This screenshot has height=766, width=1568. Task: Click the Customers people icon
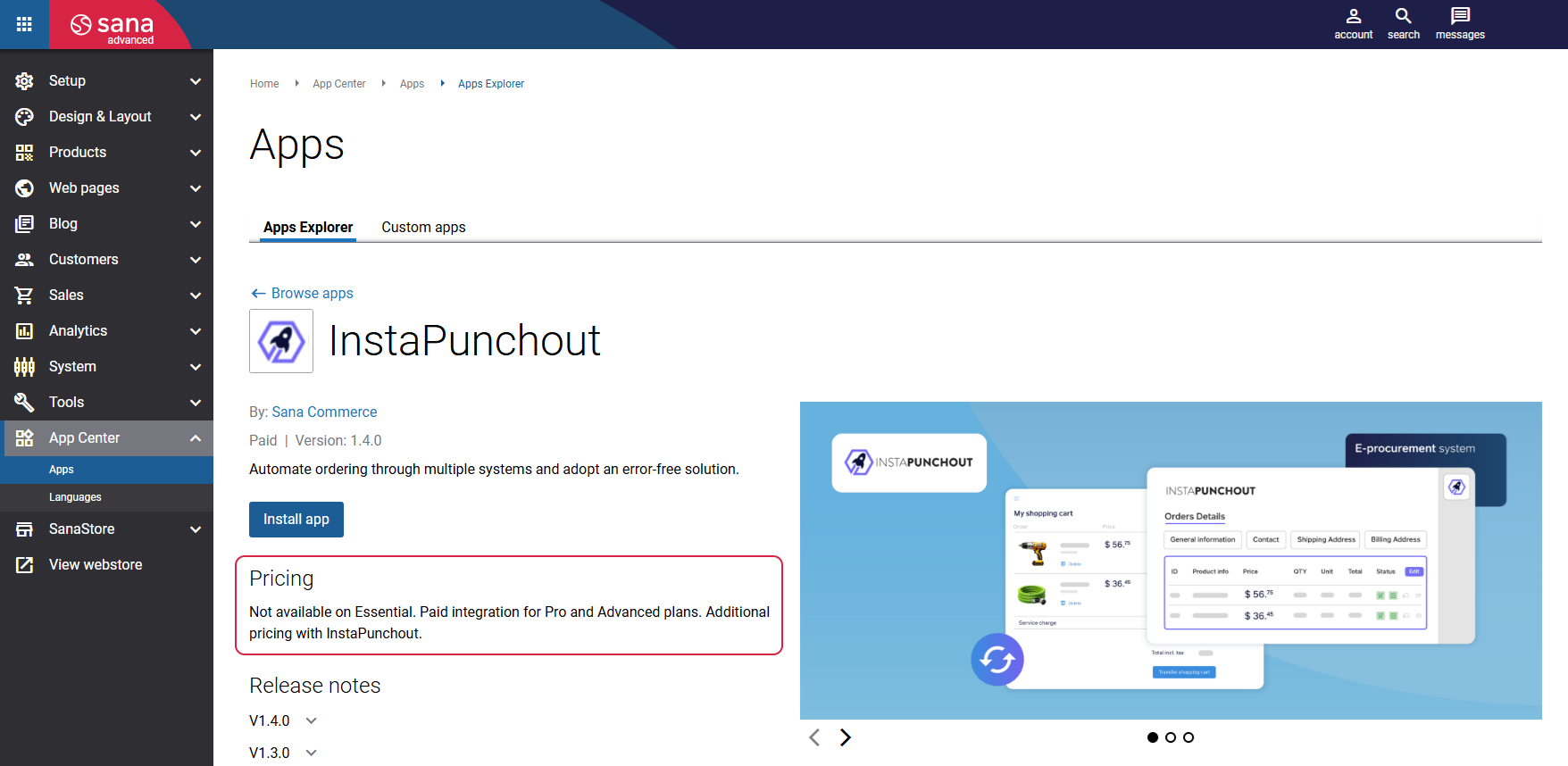pos(24,260)
